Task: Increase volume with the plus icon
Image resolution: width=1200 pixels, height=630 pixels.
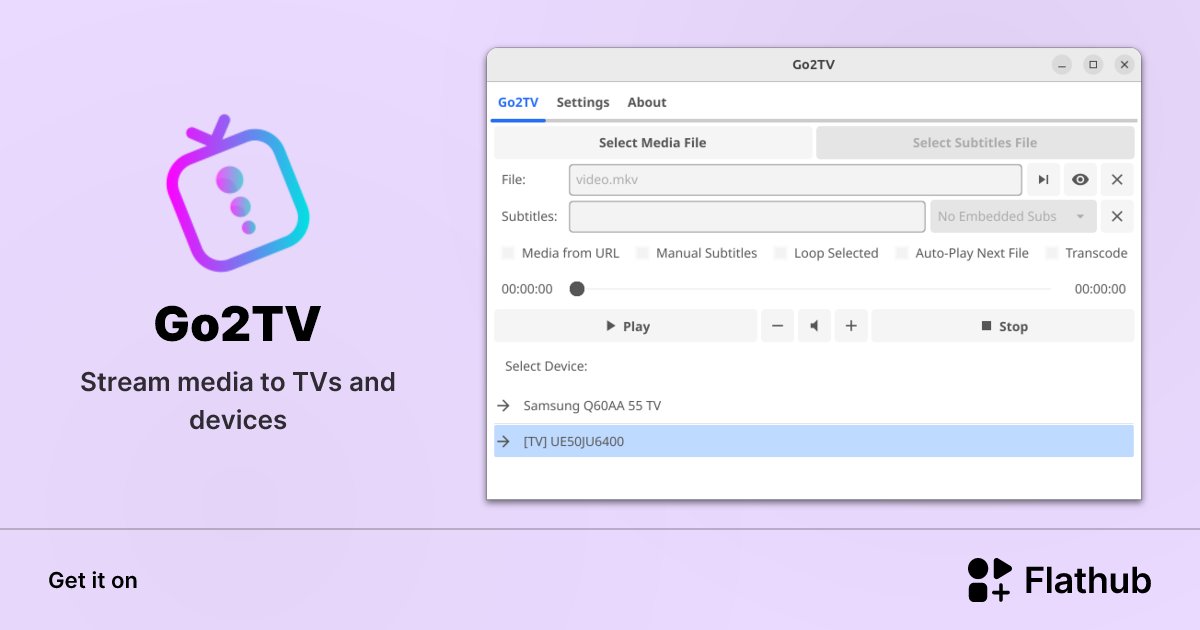Action: [x=851, y=325]
